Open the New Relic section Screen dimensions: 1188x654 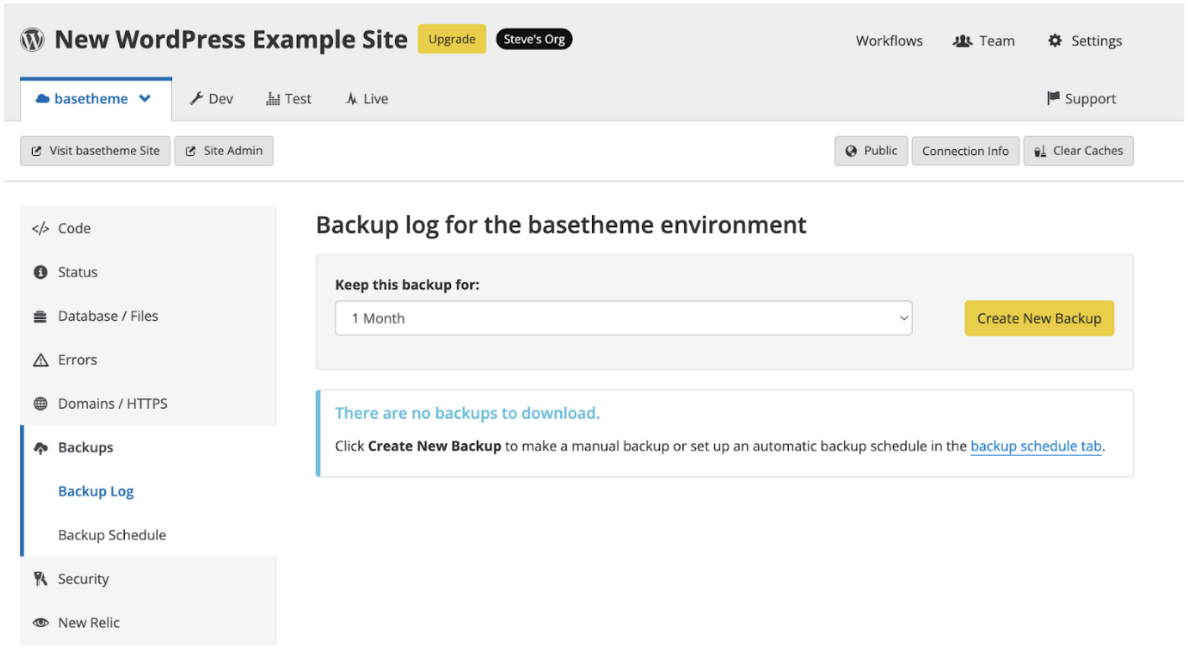click(88, 623)
